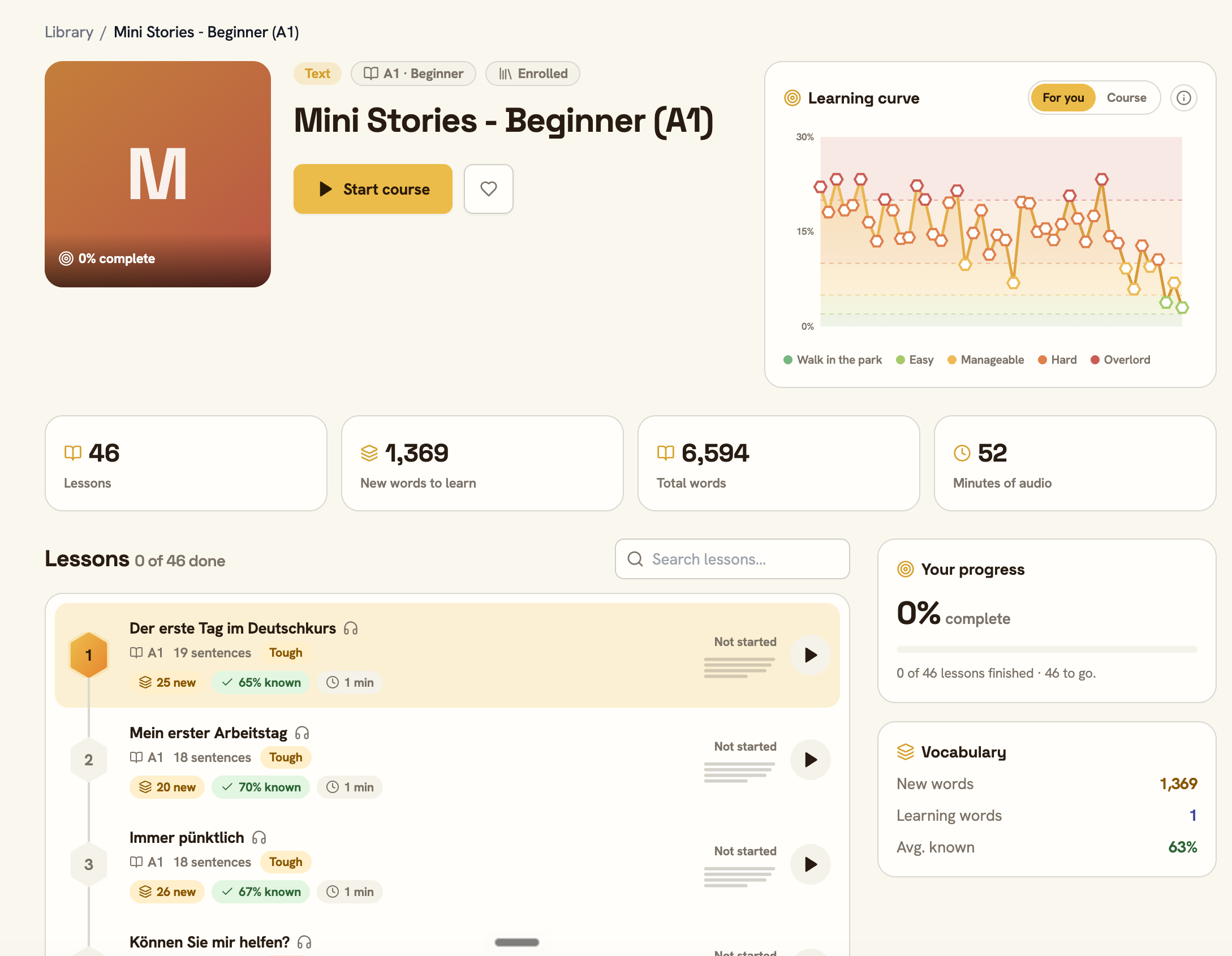
Task: Click headphones icon beside Mein erster Arbeitstag
Action: click(x=302, y=733)
